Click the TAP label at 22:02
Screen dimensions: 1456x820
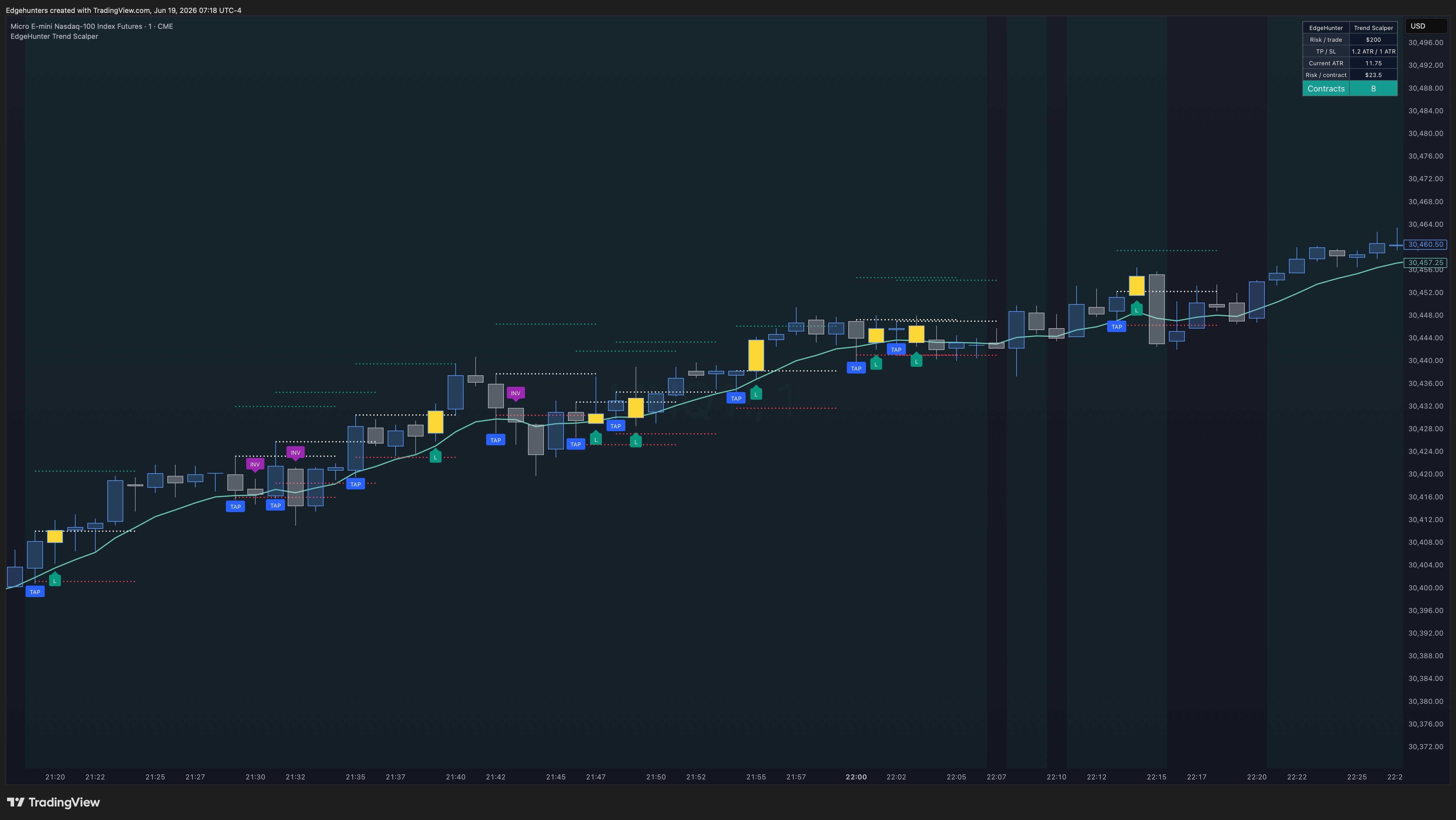897,350
